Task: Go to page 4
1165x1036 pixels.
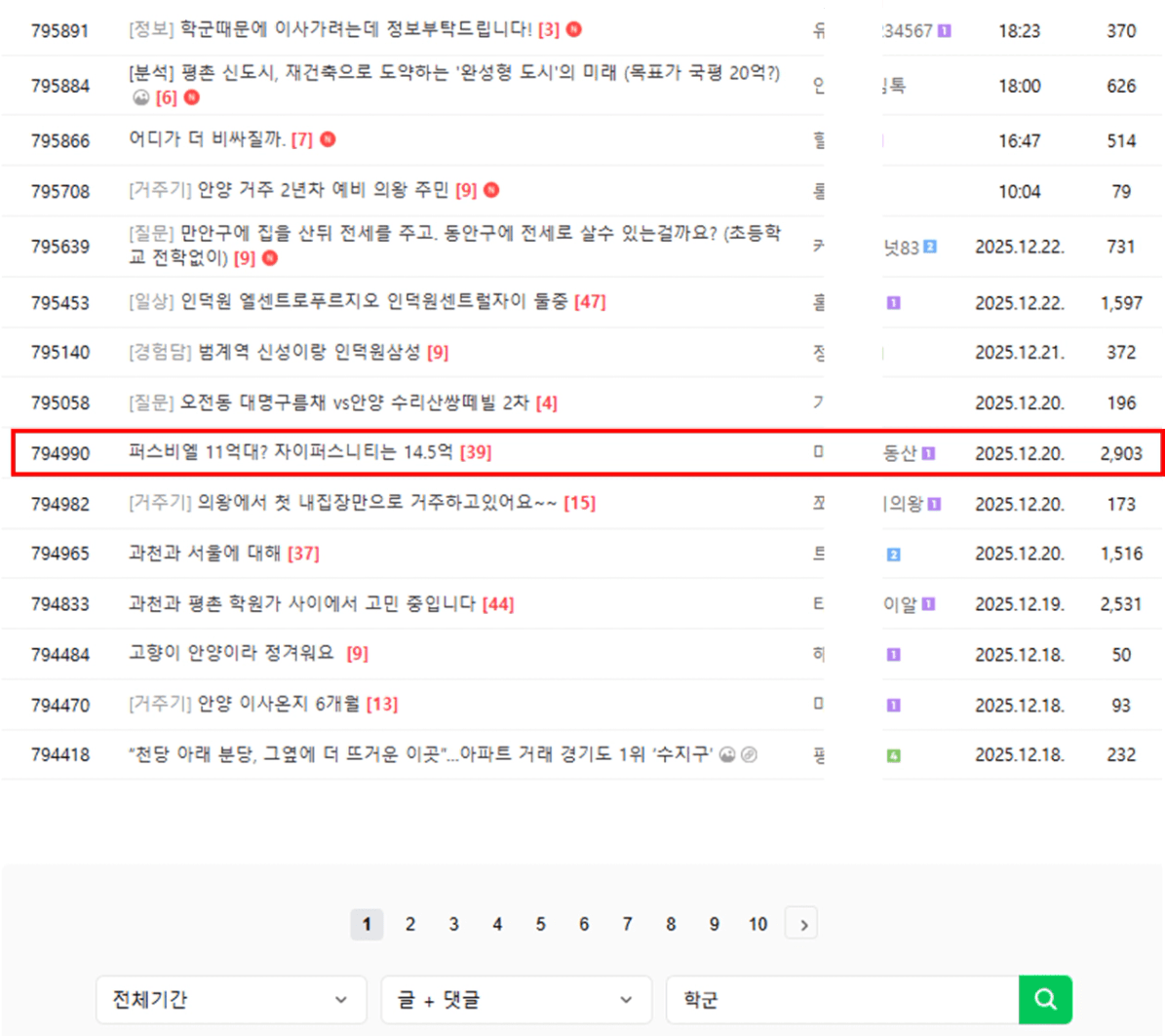Action: (497, 924)
